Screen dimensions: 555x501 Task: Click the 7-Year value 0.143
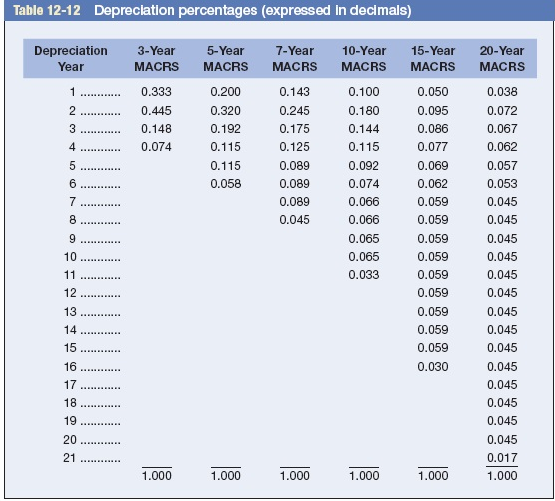coord(294,92)
